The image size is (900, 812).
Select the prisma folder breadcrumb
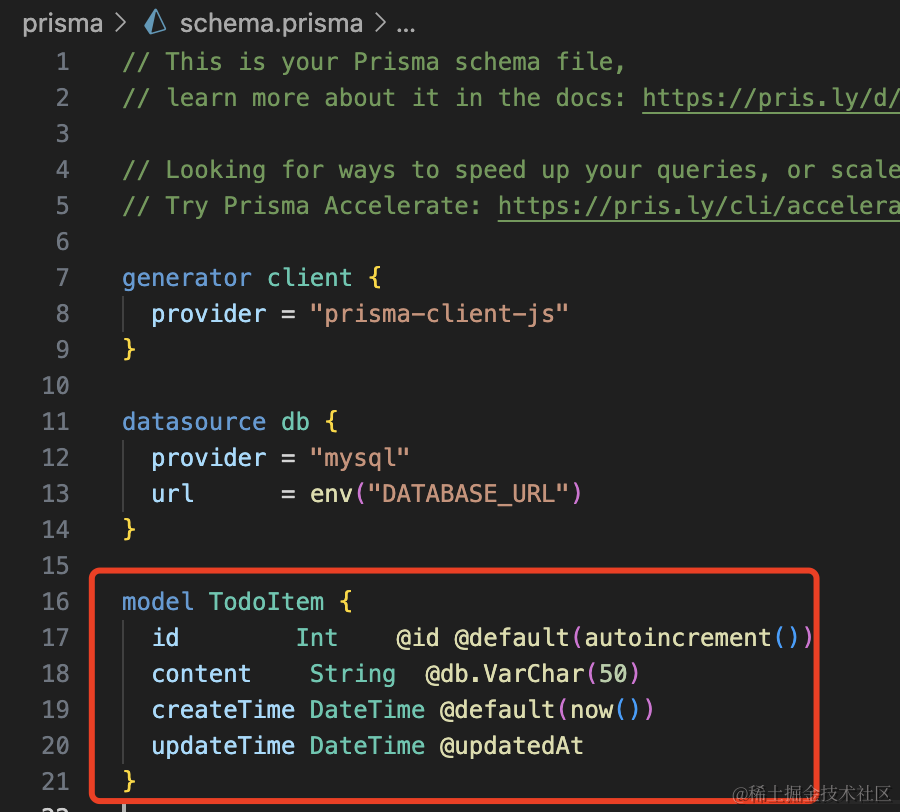(62, 22)
